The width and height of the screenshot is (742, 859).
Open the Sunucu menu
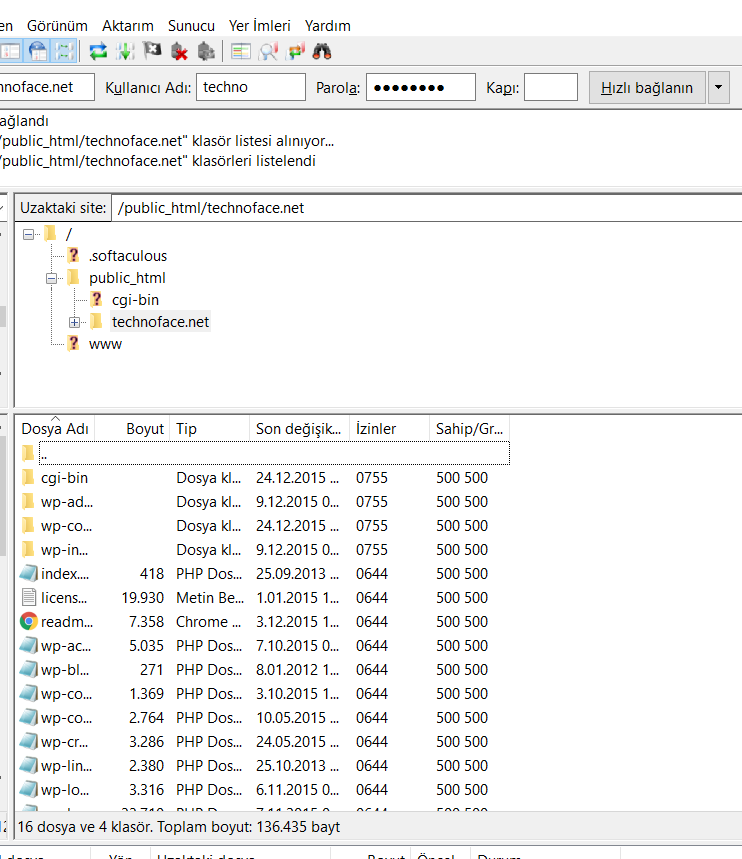tap(191, 26)
